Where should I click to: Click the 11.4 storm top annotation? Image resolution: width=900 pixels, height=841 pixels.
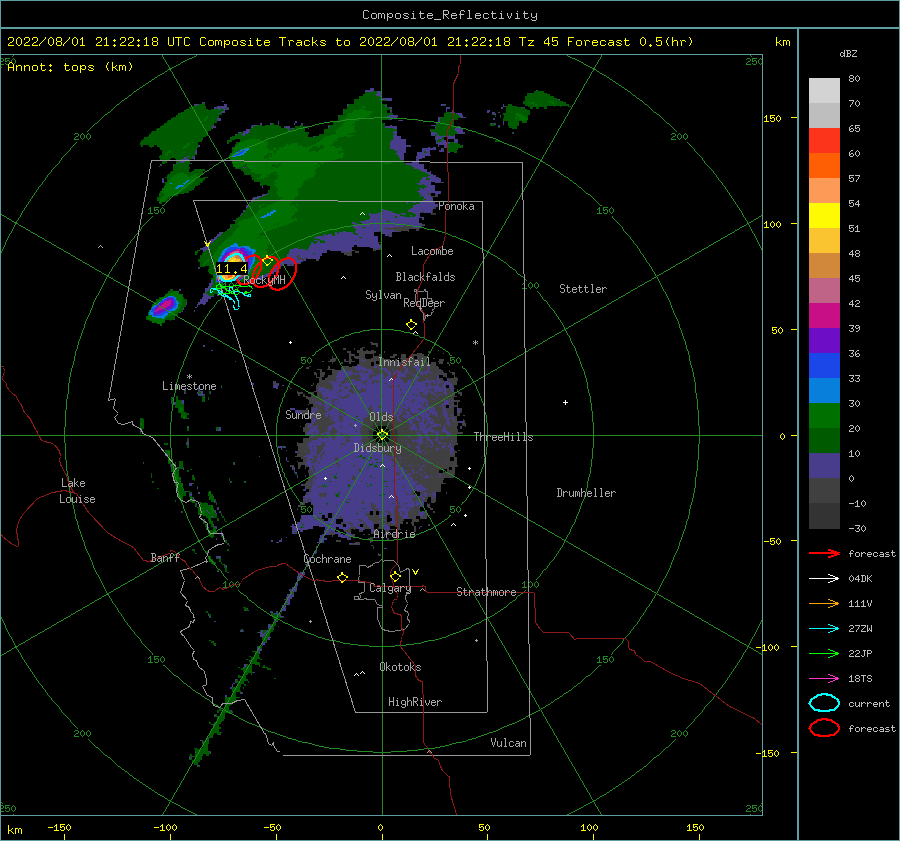pyautogui.click(x=231, y=269)
